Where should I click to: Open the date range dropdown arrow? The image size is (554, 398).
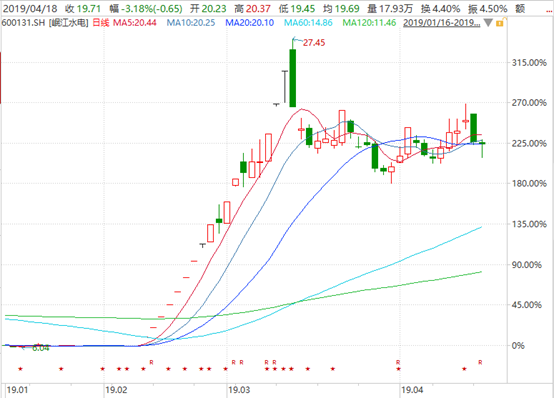(488, 23)
